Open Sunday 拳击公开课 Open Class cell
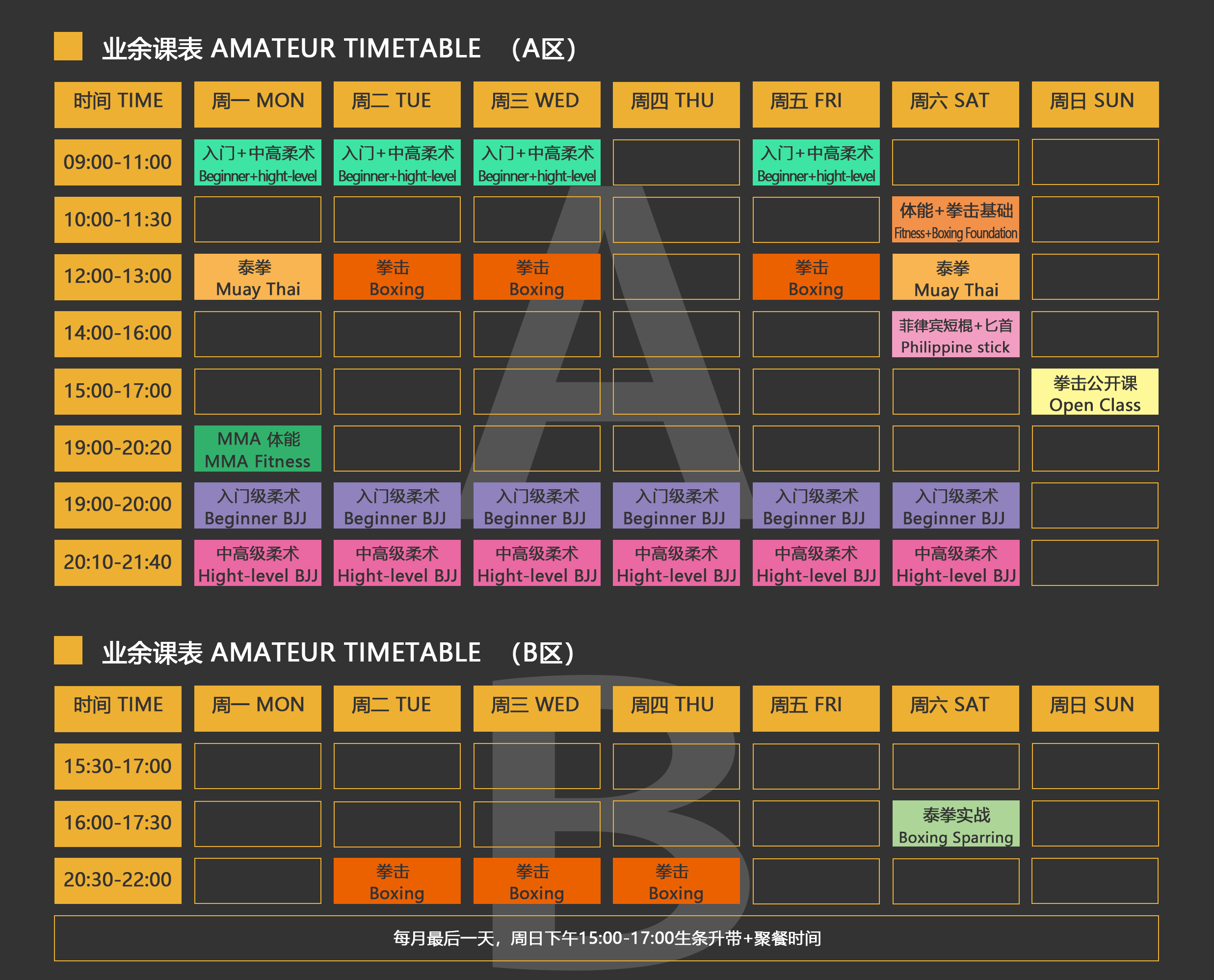The height and width of the screenshot is (980, 1214). pyautogui.click(x=1095, y=391)
